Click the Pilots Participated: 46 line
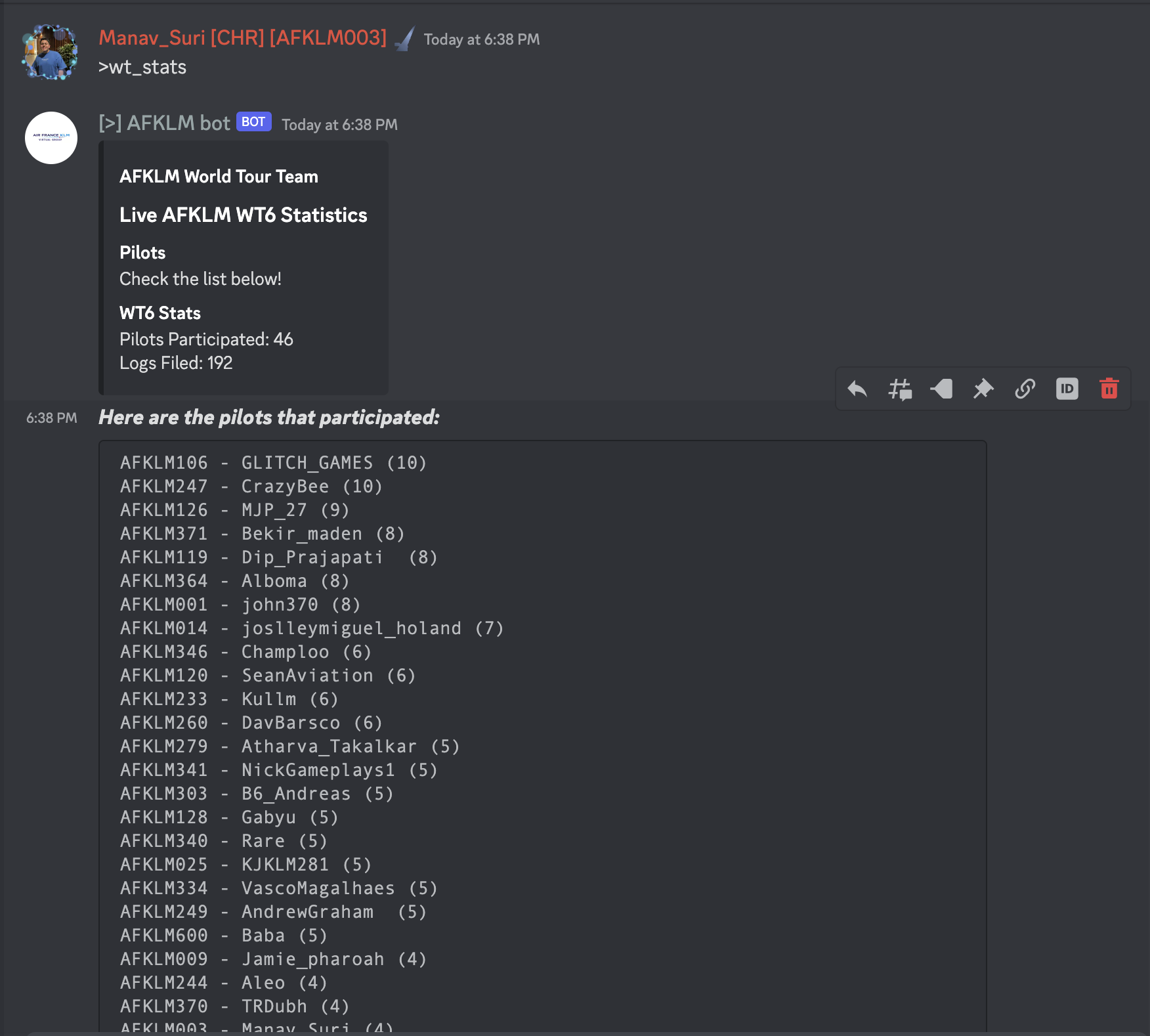Viewport: 1150px width, 1036px height. pos(206,339)
